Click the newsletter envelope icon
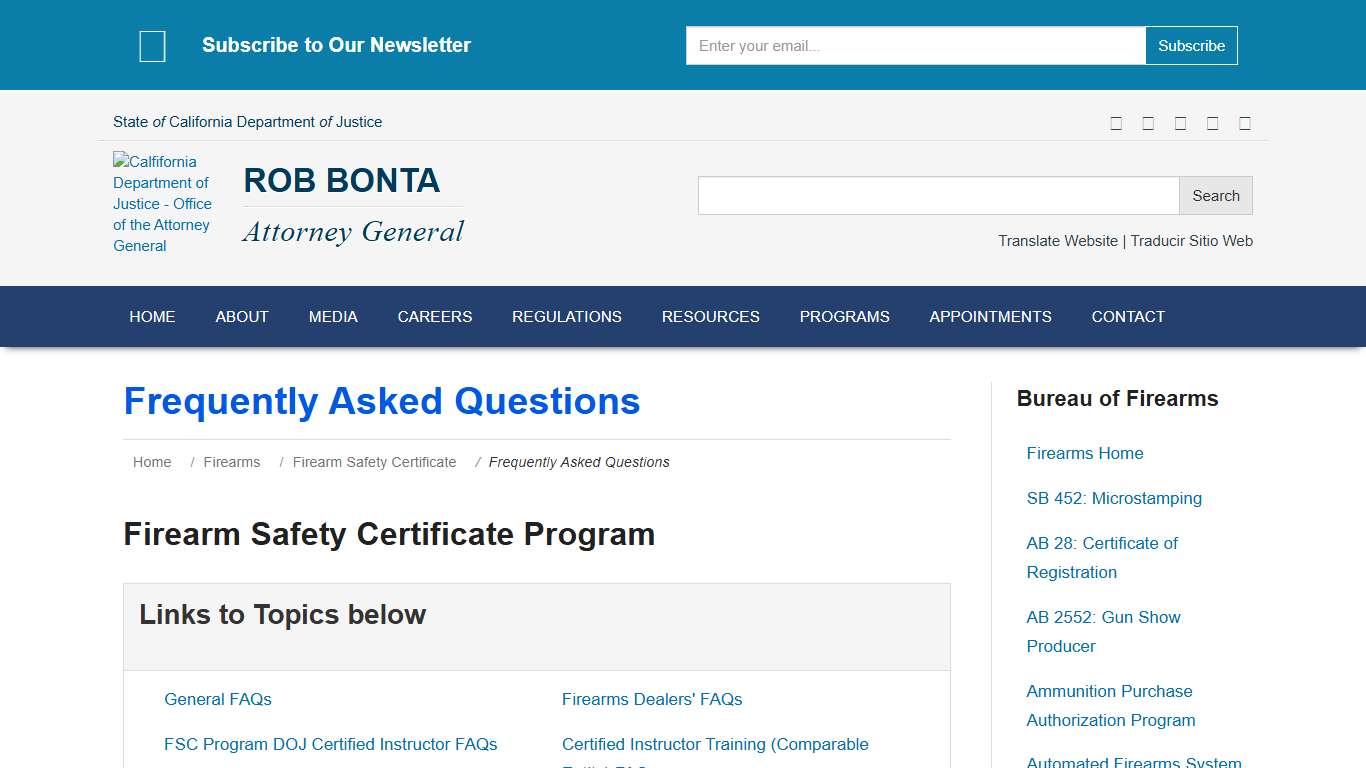1366x768 pixels. 152,45
